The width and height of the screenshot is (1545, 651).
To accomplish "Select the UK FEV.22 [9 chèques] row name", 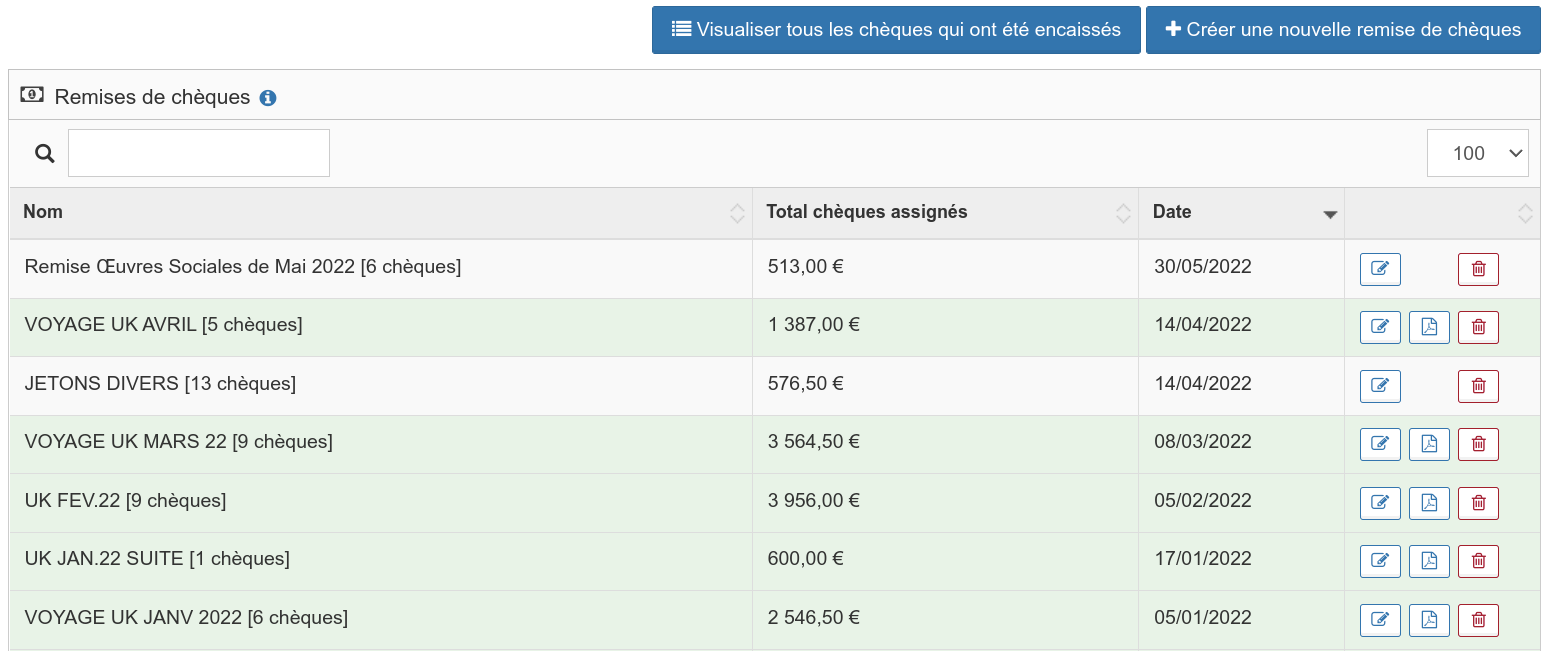I will [126, 500].
